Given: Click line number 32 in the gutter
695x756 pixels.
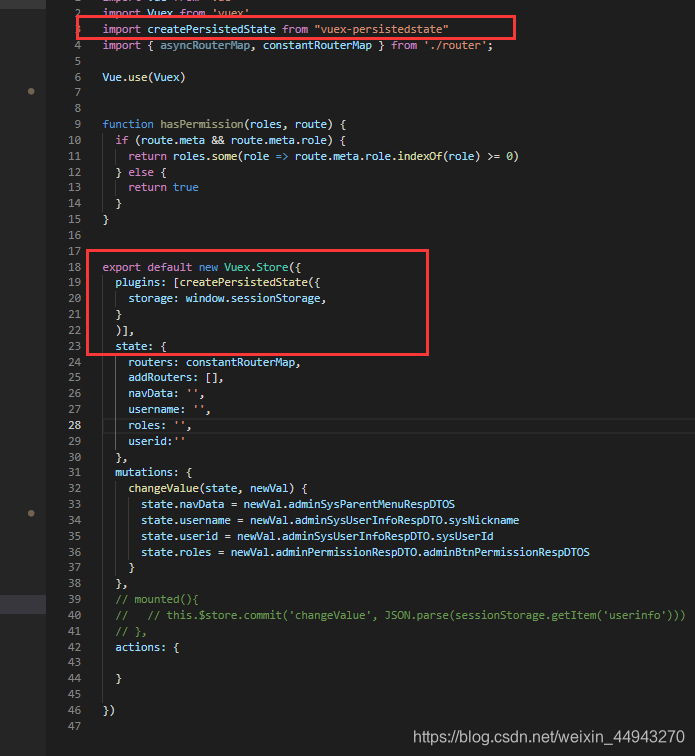Looking at the screenshot, I should [x=75, y=488].
